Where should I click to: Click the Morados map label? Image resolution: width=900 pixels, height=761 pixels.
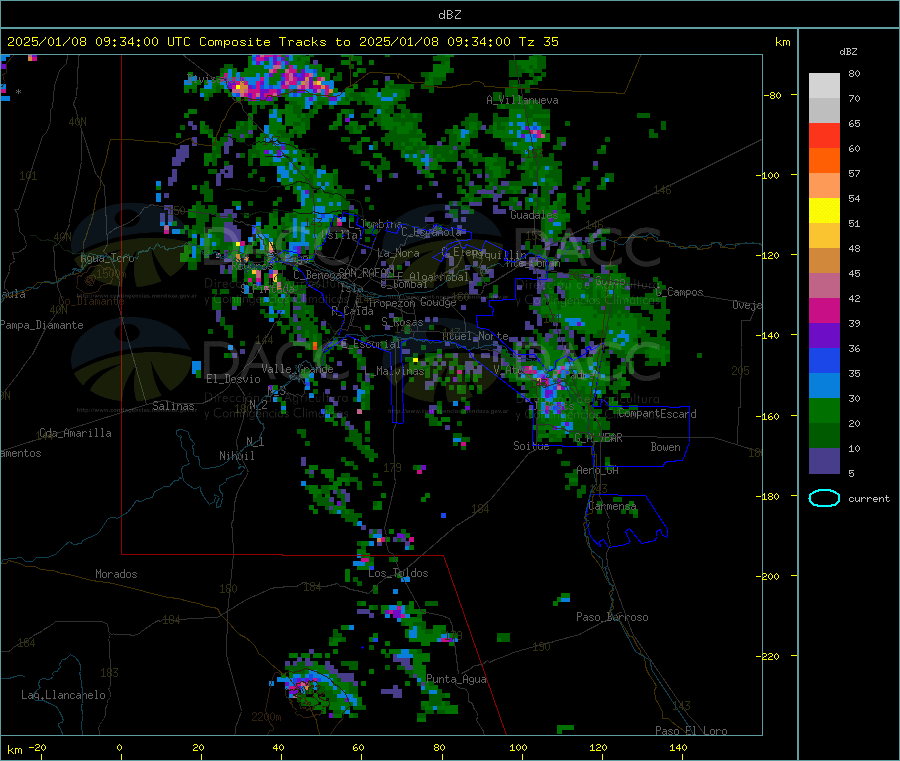click(x=116, y=574)
